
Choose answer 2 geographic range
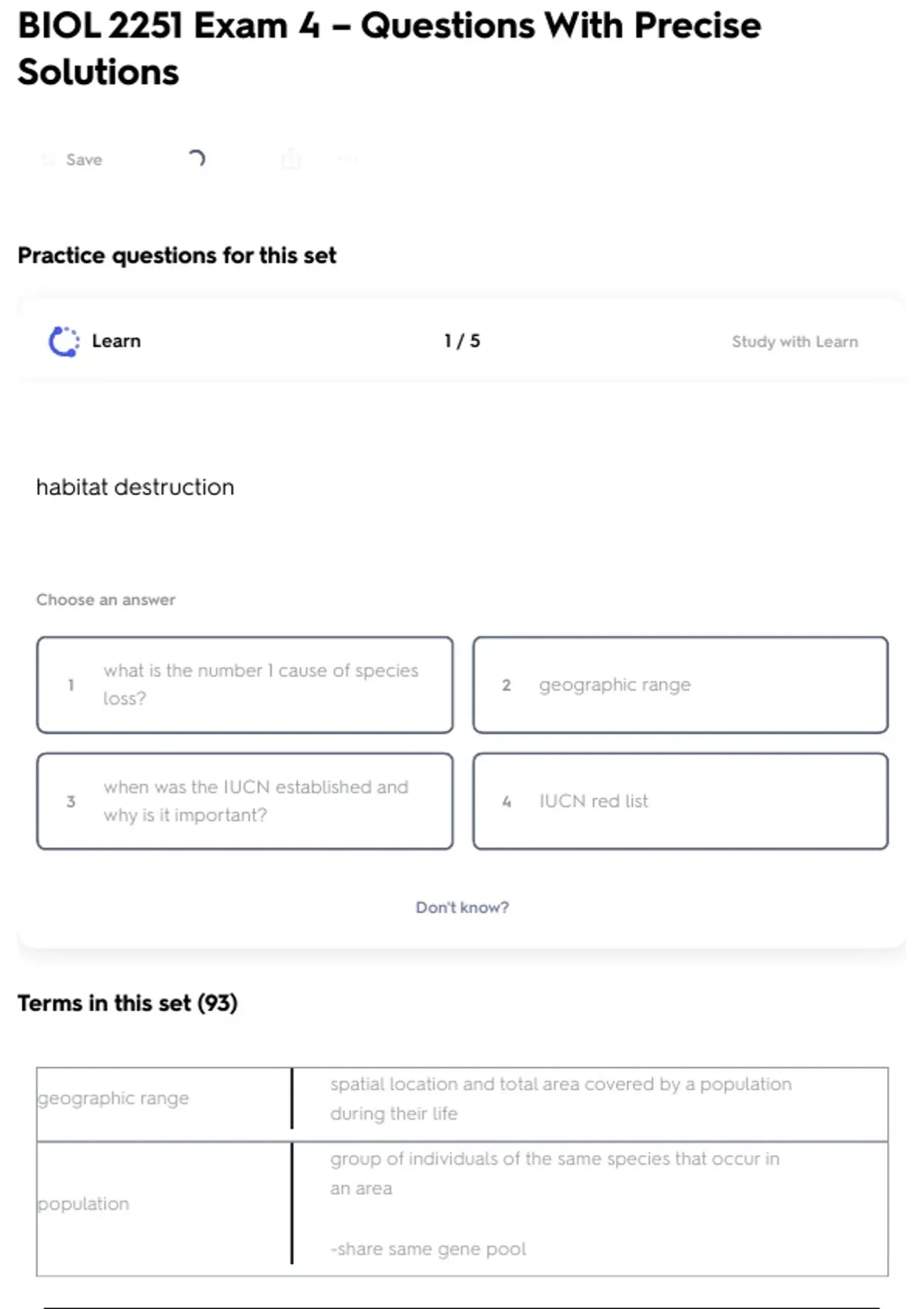tap(680, 685)
